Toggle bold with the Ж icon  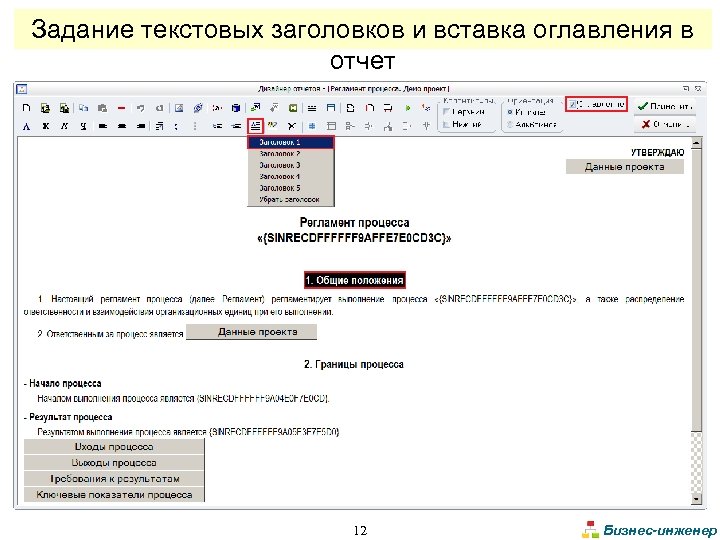click(x=45, y=126)
